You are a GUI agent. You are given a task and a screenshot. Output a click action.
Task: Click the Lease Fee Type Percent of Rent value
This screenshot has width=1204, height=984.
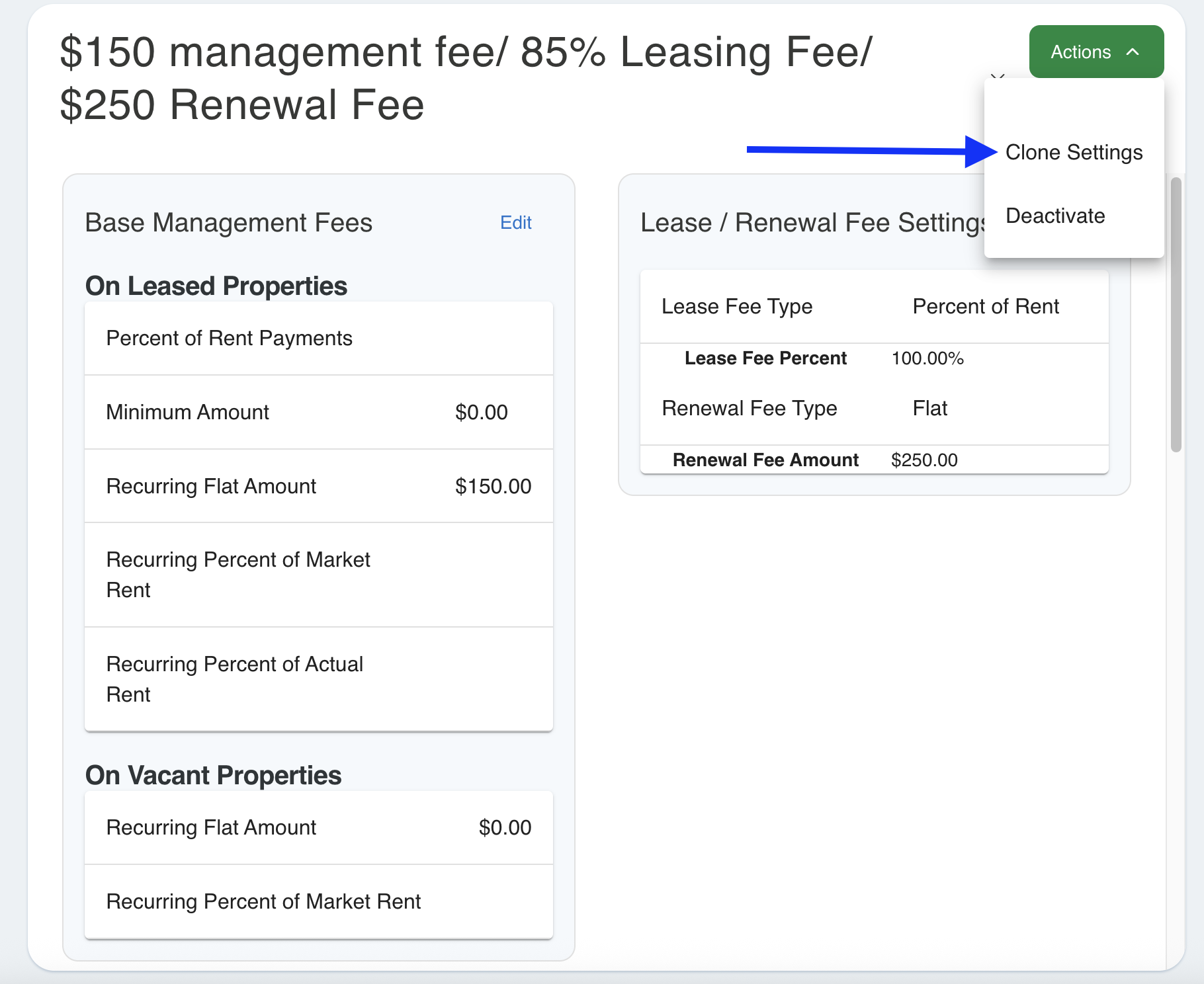(985, 307)
